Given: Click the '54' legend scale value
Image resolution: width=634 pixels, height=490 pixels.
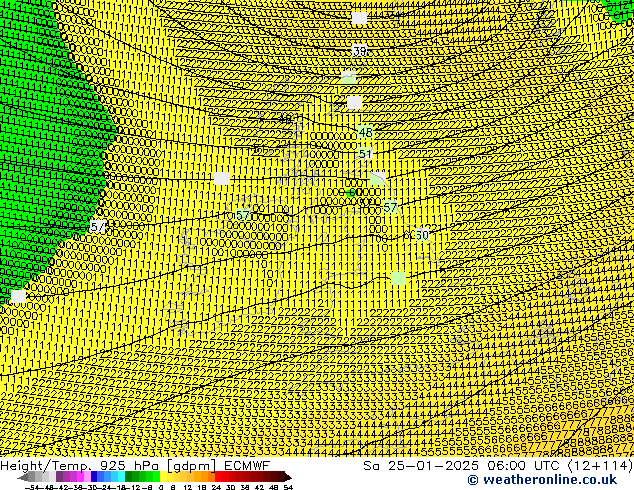Looking at the screenshot, I should pyautogui.click(x=287, y=488).
